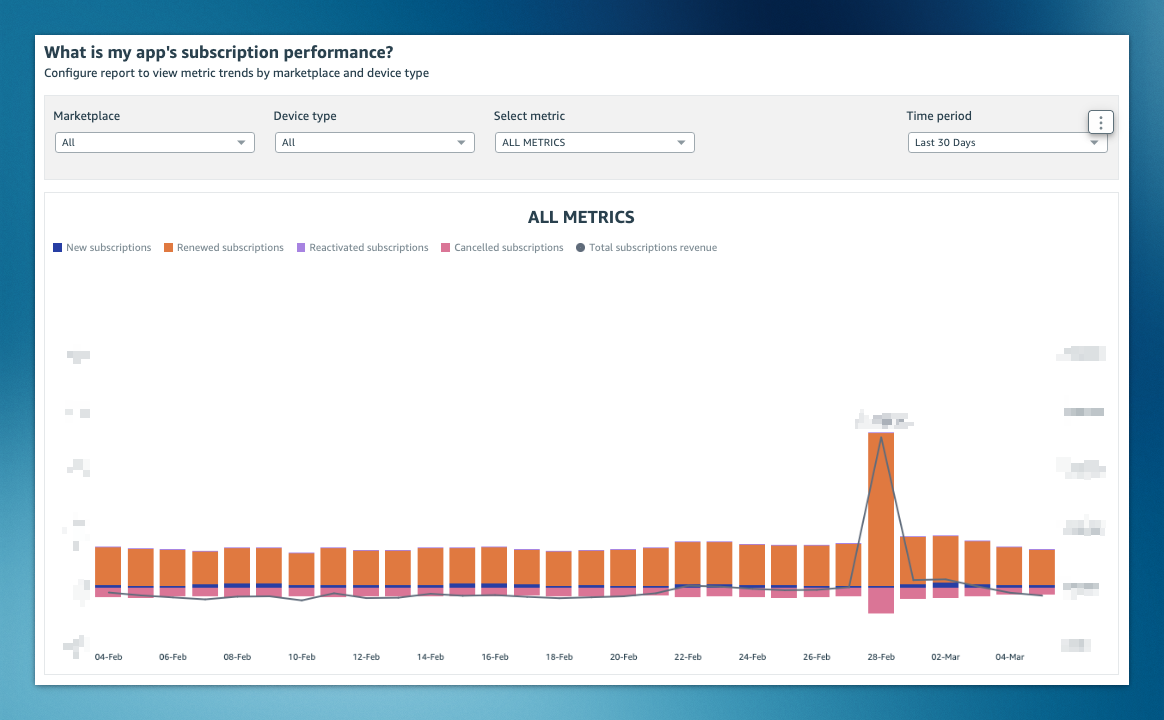Hide Cancelled subscriptions from the chart

coord(501,247)
